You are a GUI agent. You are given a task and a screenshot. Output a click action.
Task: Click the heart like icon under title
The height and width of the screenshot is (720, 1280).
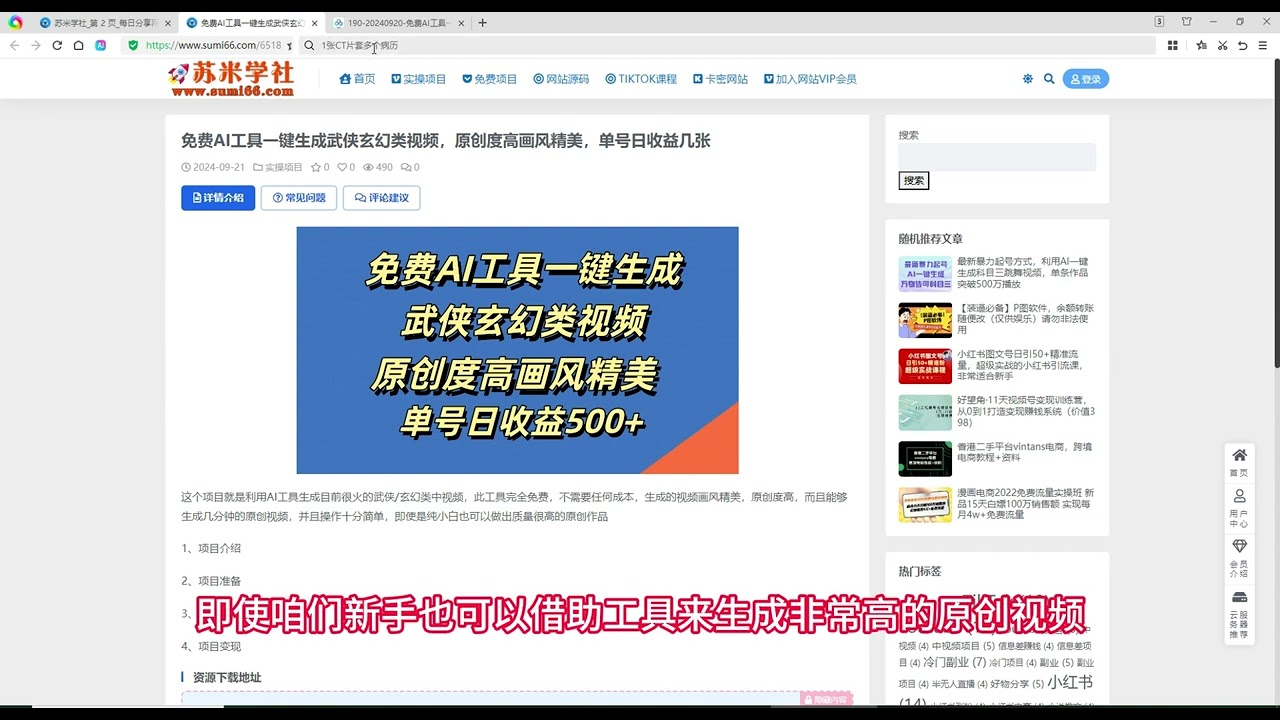click(342, 168)
